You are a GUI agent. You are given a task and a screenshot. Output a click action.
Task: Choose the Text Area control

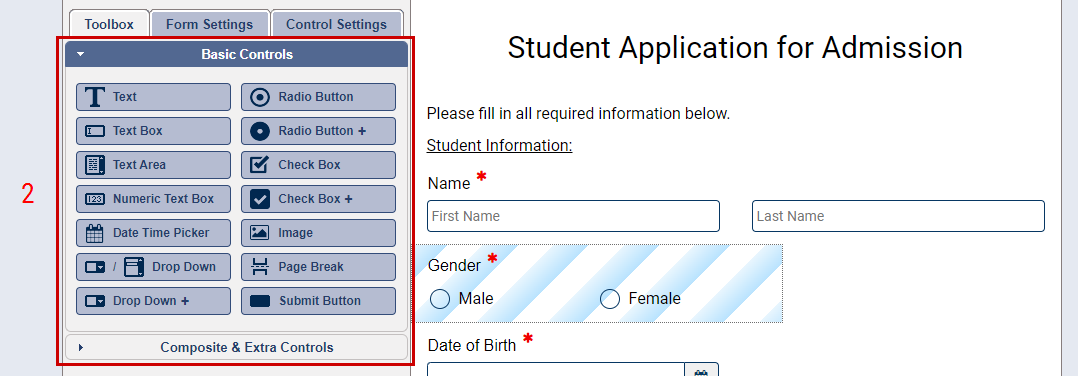[153, 165]
